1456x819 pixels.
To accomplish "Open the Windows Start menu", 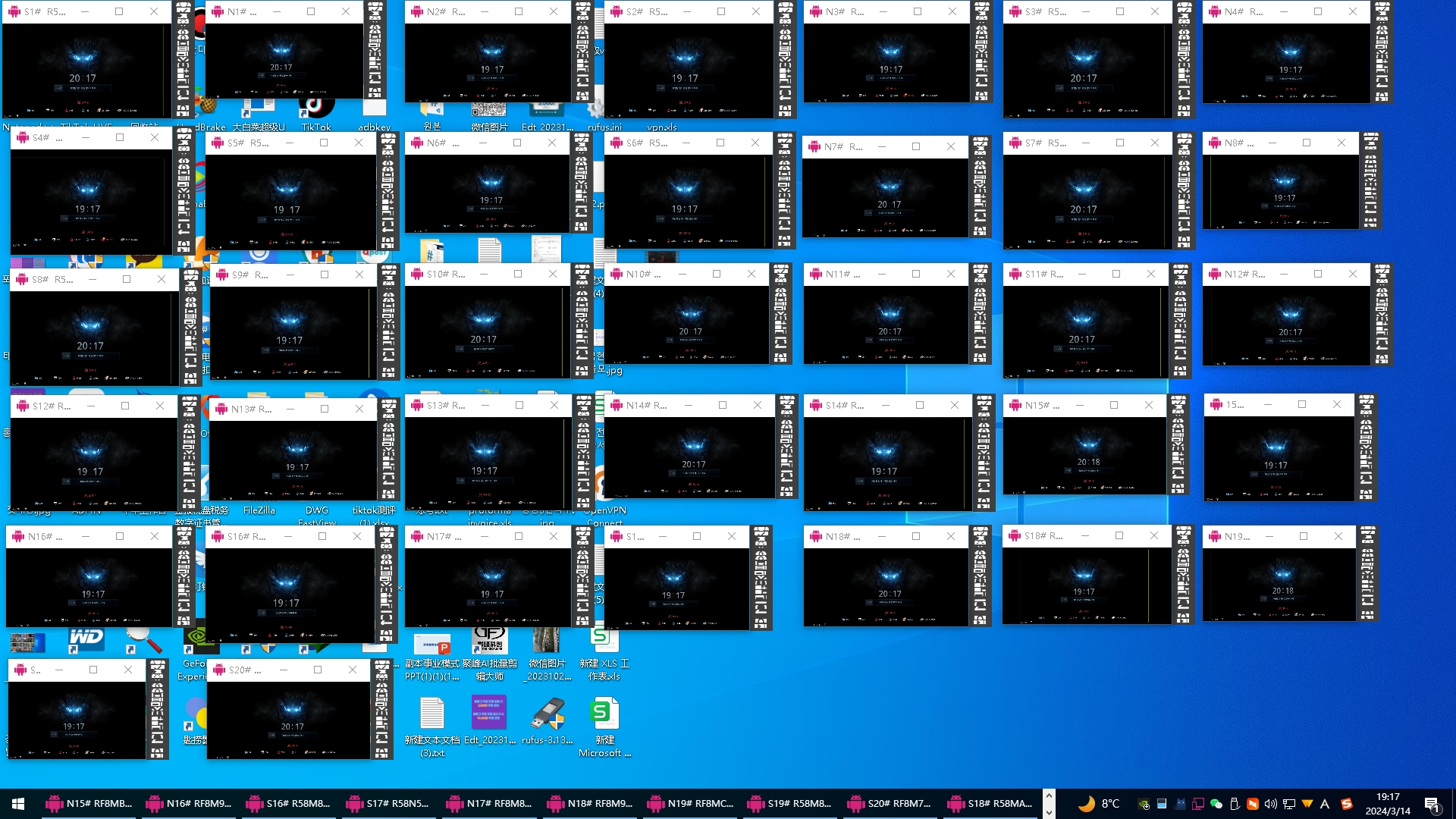I will click(x=18, y=804).
